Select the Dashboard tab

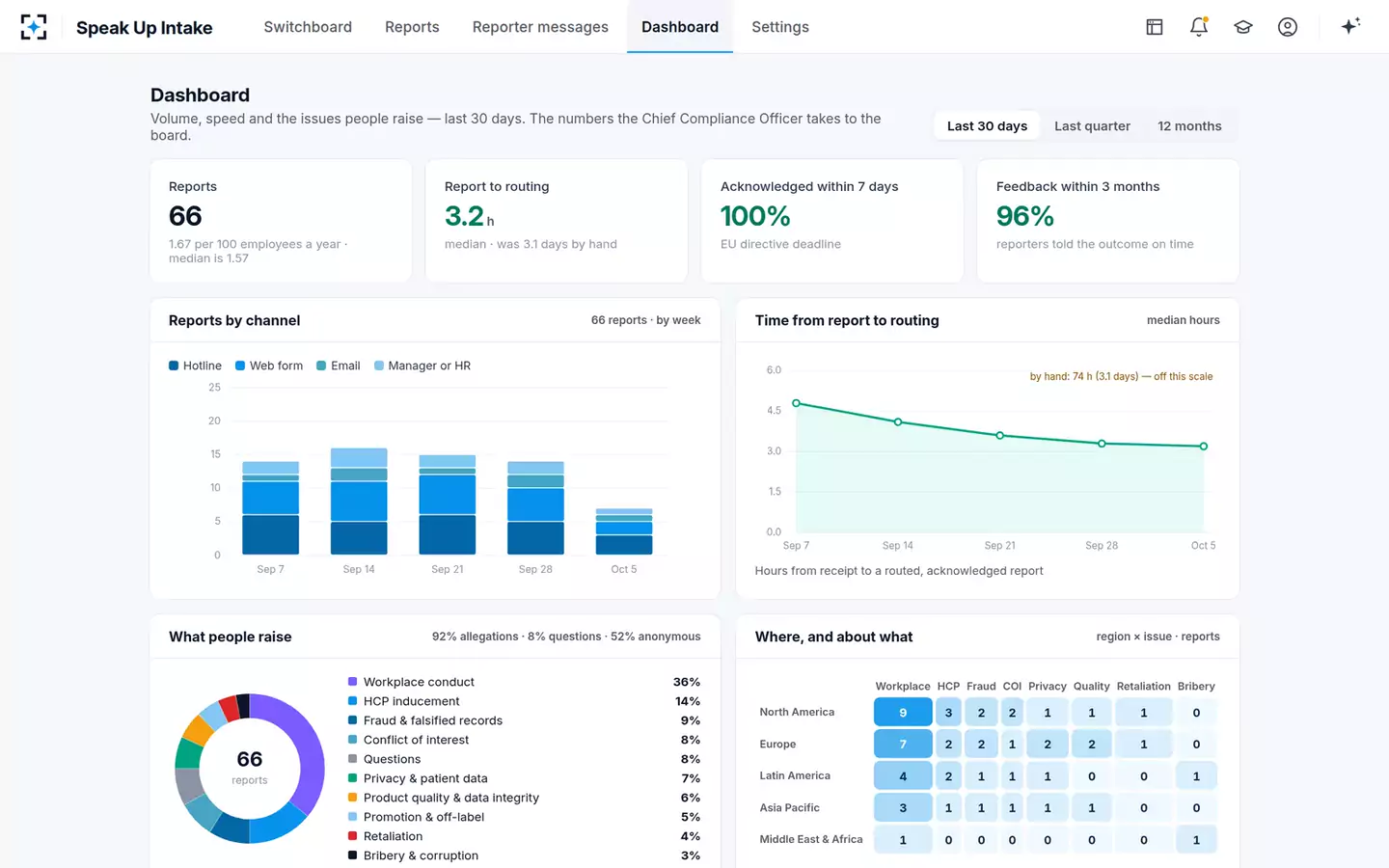(680, 27)
